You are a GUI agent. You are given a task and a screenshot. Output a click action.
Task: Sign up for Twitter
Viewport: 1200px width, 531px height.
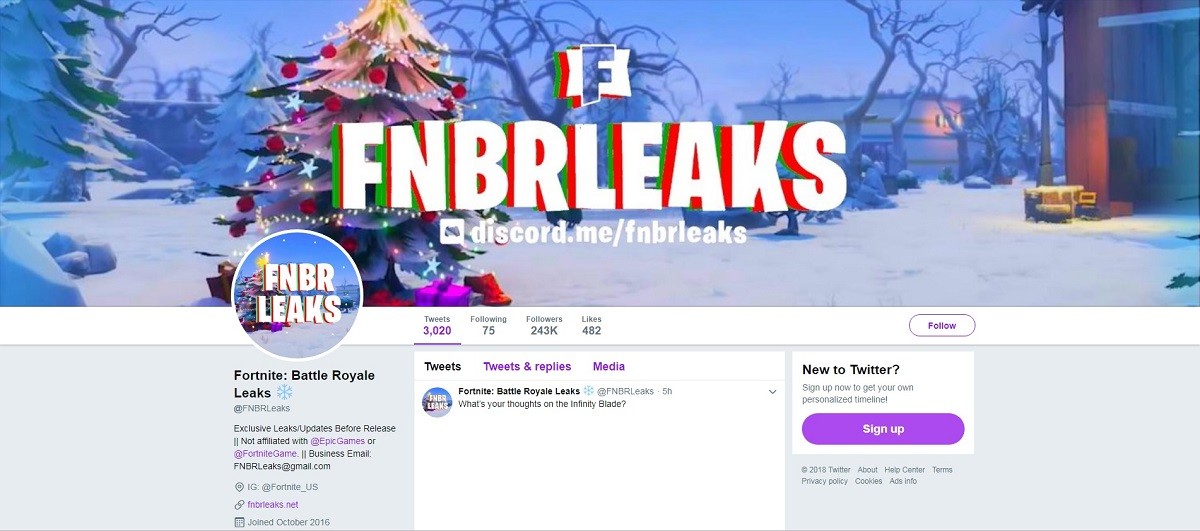(x=883, y=429)
